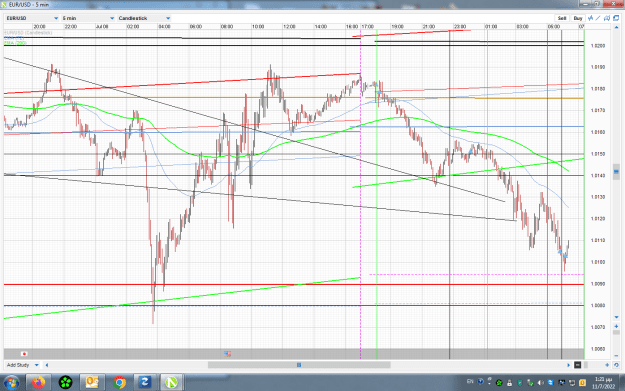
Task: Open the EUR/USD symbol dropdown
Action: (32, 18)
